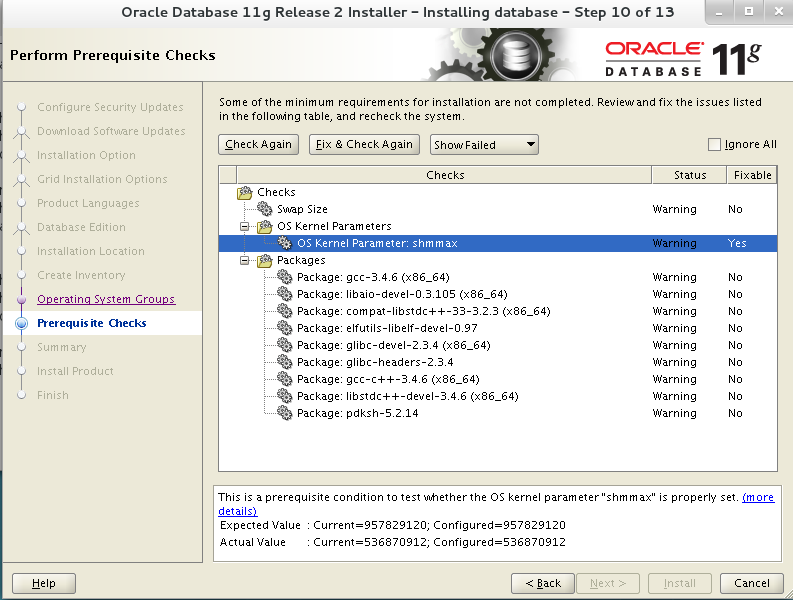Click the Packages group label

point(301,260)
